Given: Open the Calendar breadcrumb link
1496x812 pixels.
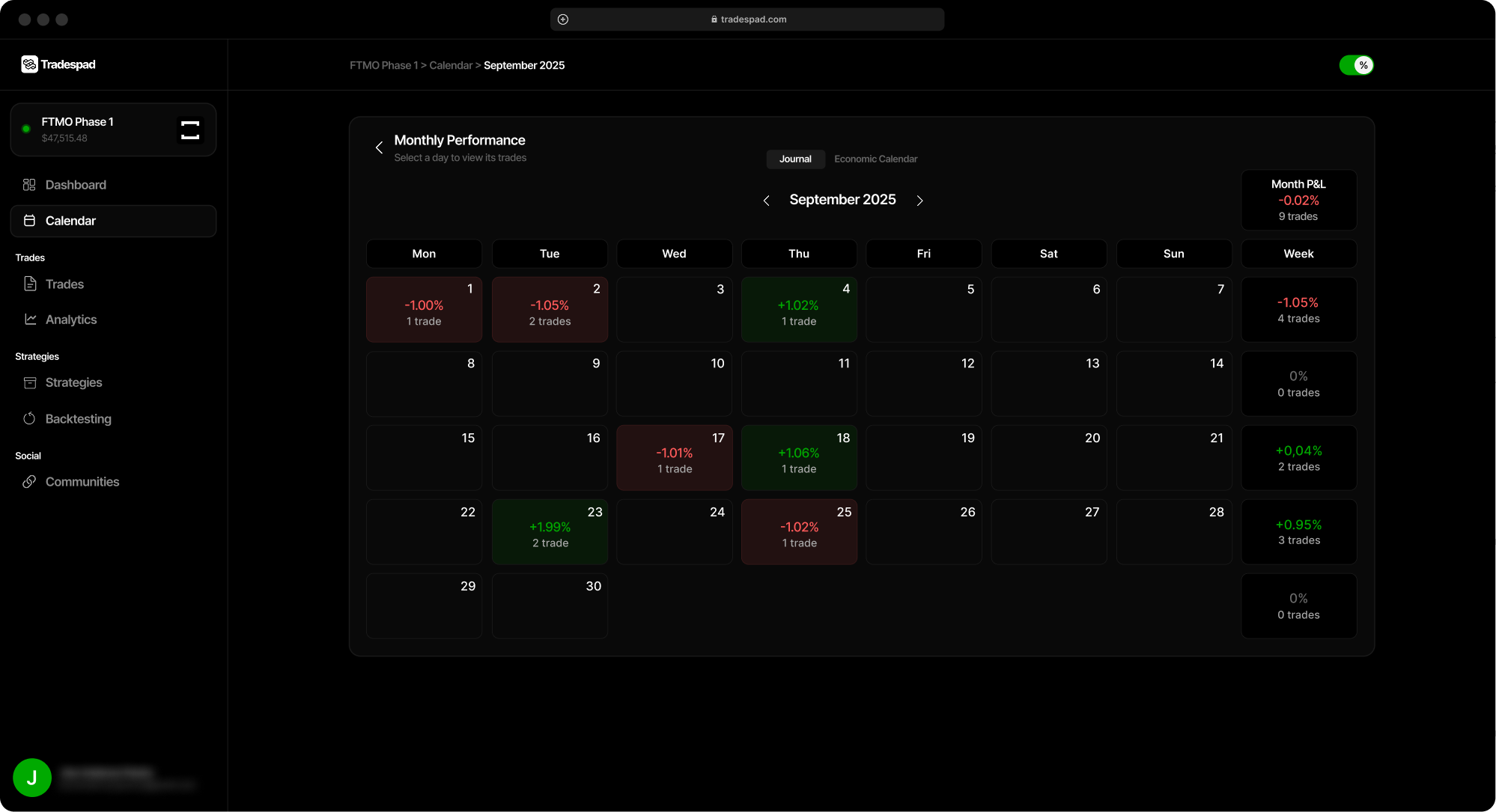Looking at the screenshot, I should pyautogui.click(x=451, y=65).
